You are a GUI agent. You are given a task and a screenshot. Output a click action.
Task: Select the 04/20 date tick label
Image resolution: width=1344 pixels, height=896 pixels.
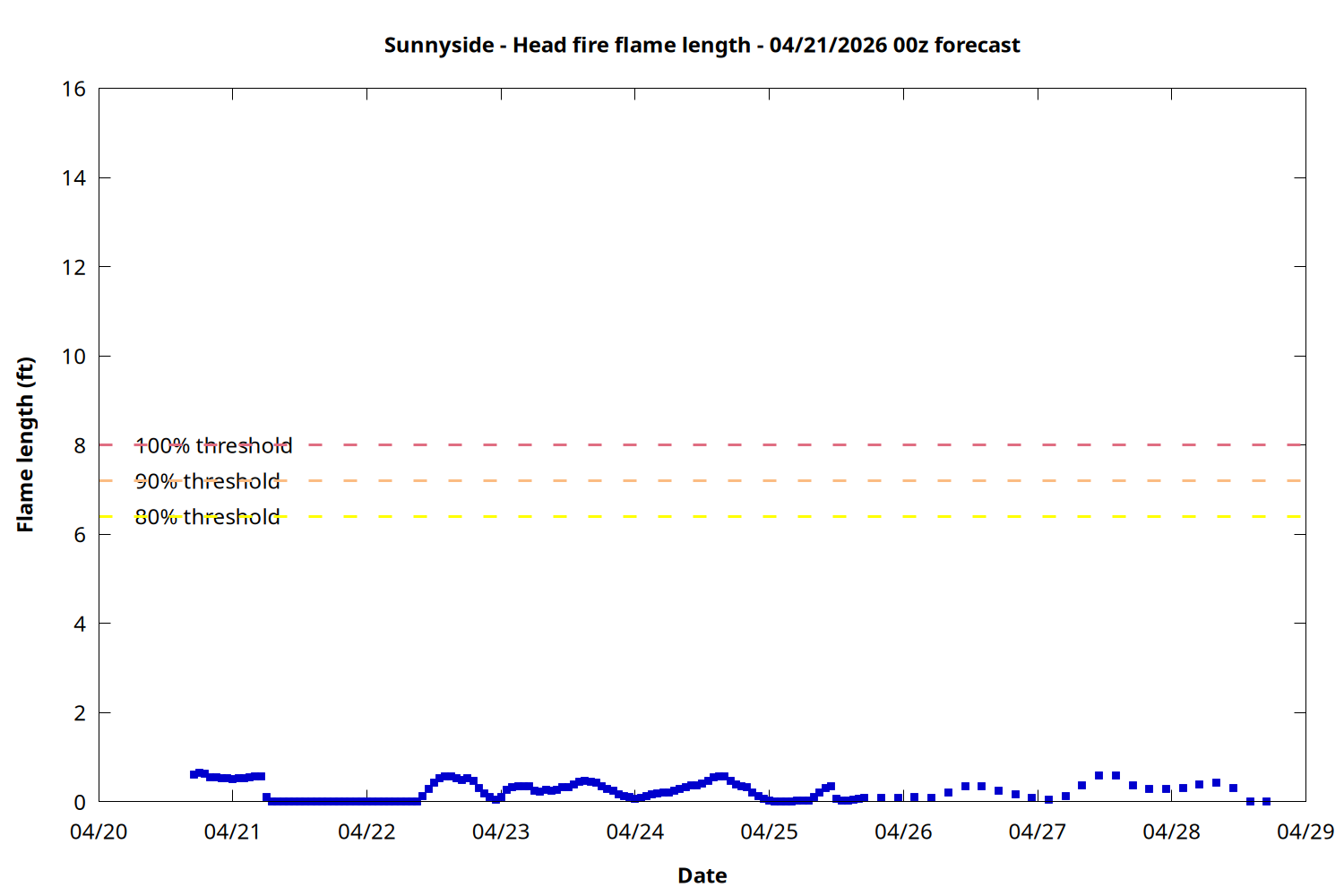(99, 831)
